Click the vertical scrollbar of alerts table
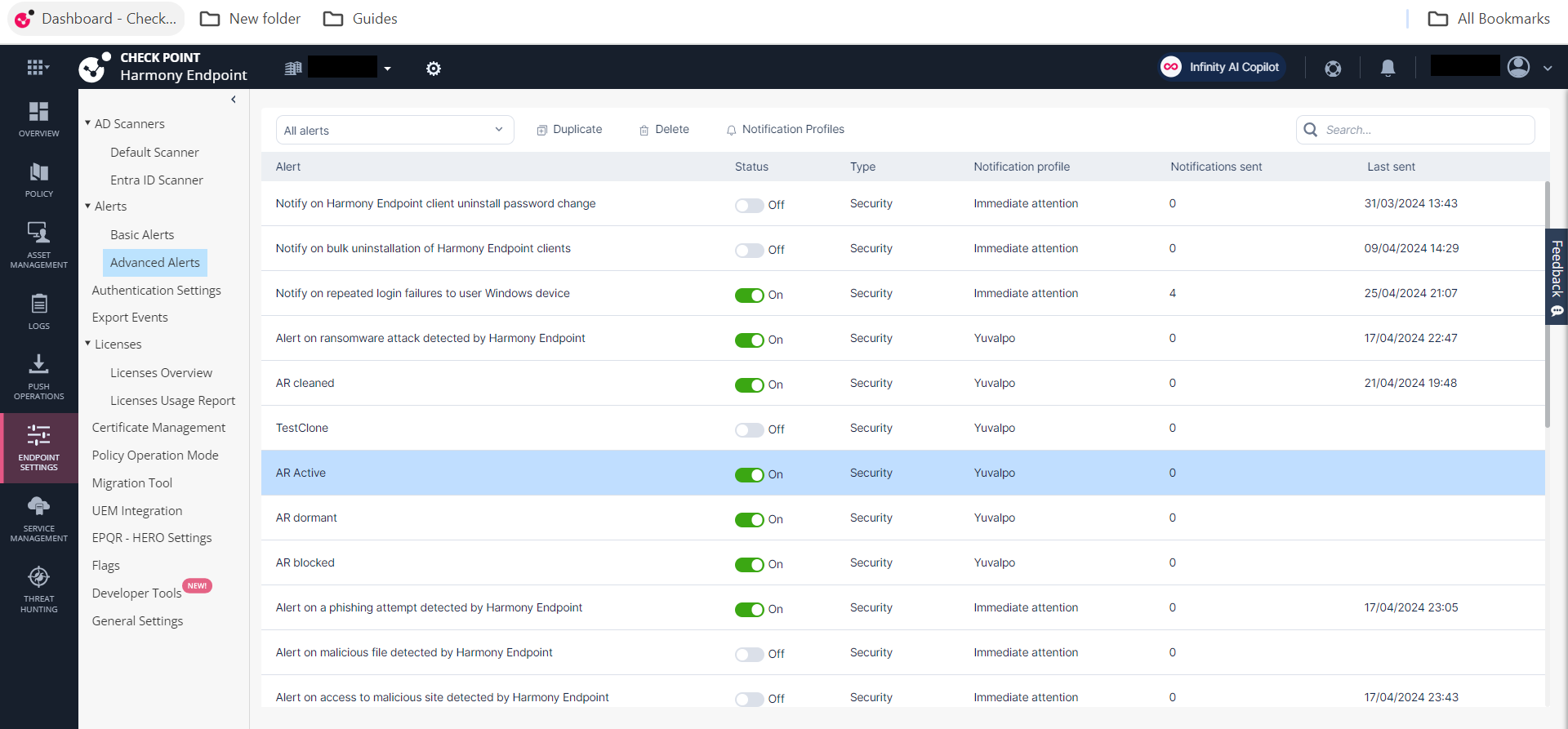The height and width of the screenshot is (729, 1568). tap(1547, 304)
